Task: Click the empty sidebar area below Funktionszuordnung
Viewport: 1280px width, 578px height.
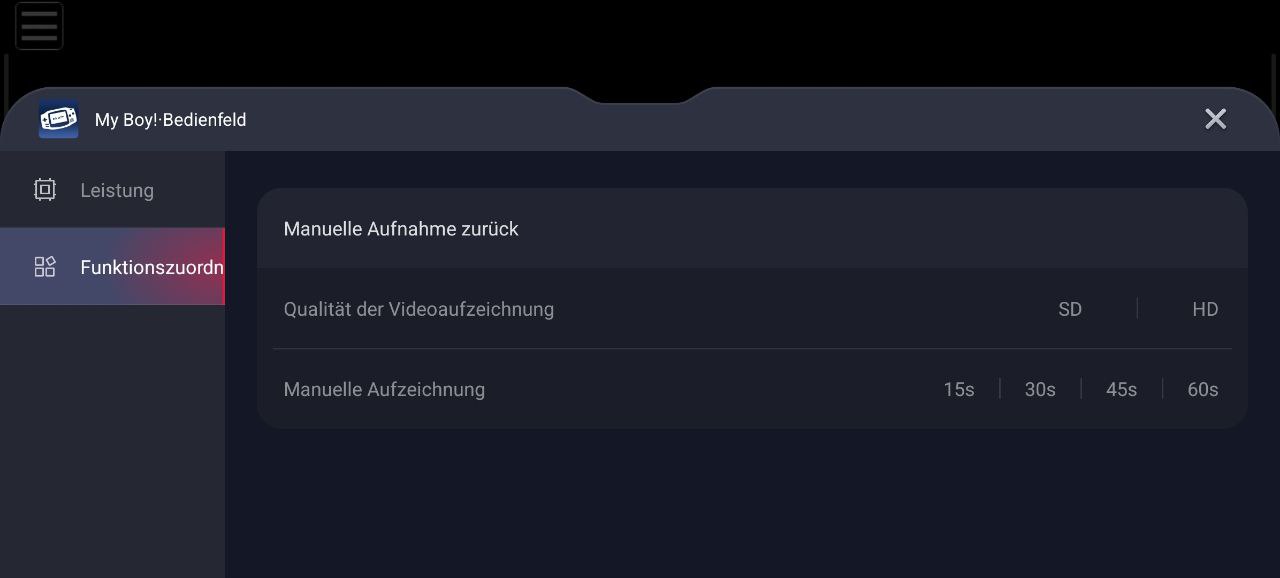Action: (x=112, y=440)
